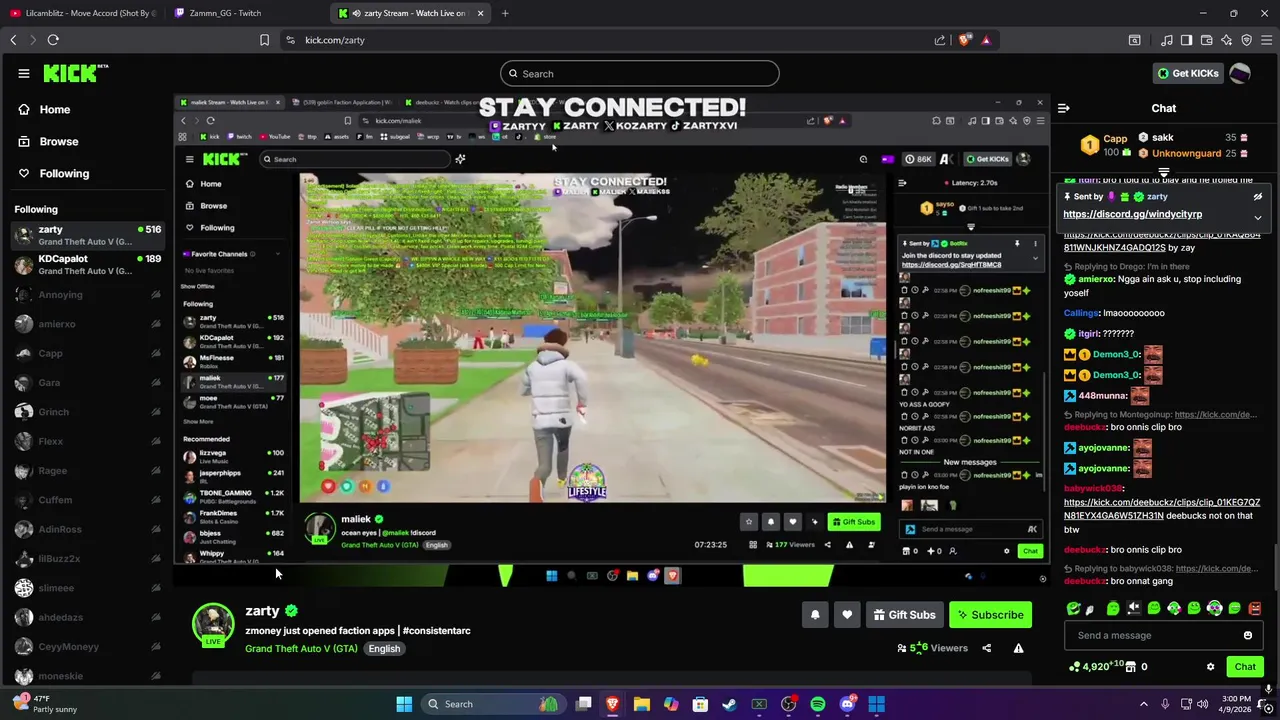
Task: Toggle follow heart for zarty
Action: pos(847,615)
